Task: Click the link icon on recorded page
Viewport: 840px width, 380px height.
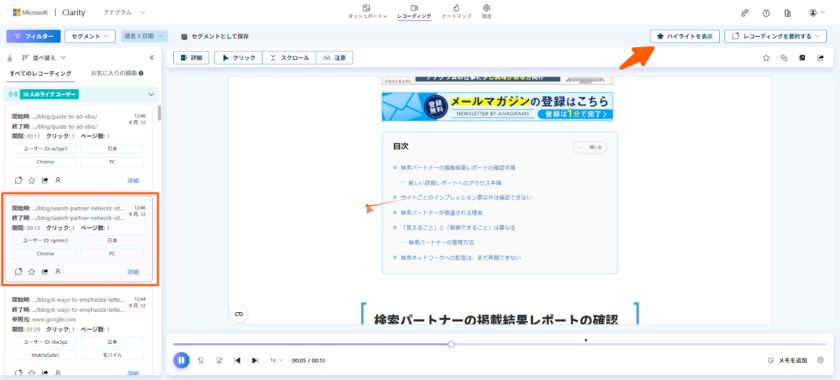Action: point(239,315)
